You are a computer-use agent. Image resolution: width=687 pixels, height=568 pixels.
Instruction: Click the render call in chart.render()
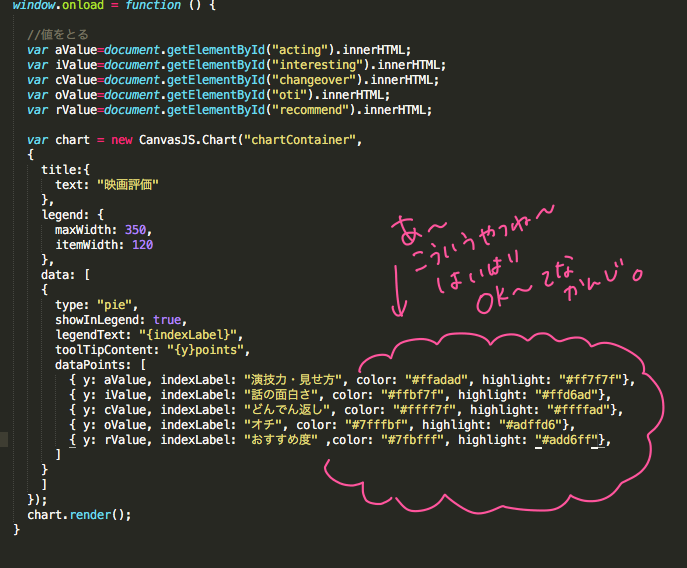click(90, 515)
